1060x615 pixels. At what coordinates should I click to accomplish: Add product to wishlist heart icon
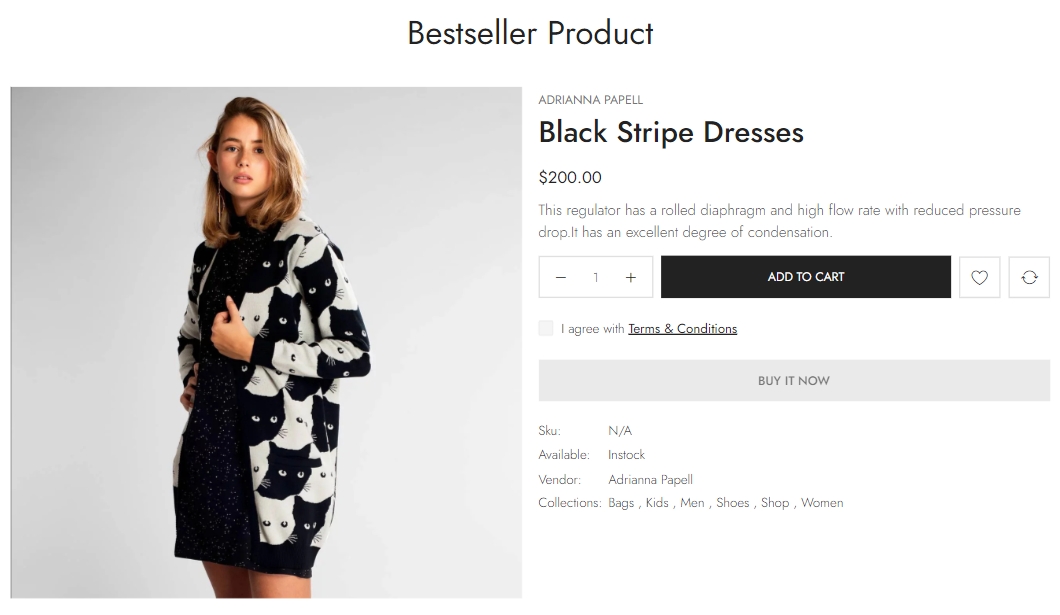point(979,277)
